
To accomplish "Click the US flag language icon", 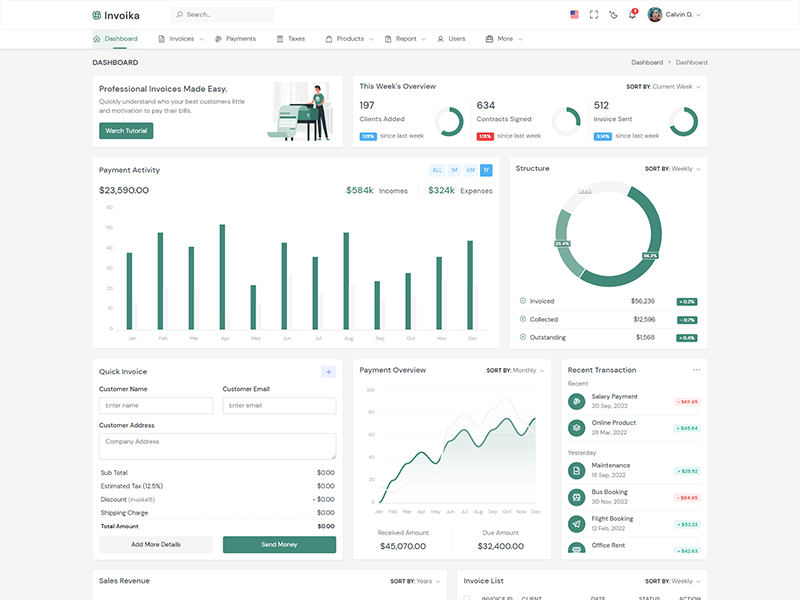I will coord(574,15).
